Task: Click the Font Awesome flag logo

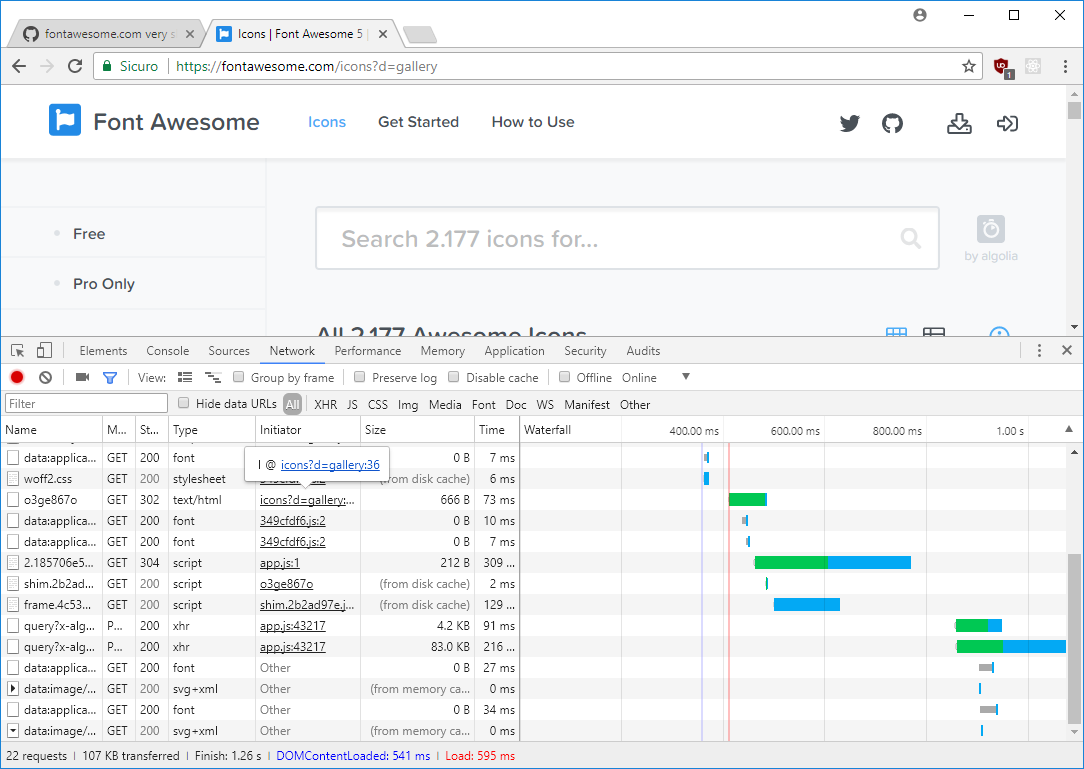Action: point(65,120)
